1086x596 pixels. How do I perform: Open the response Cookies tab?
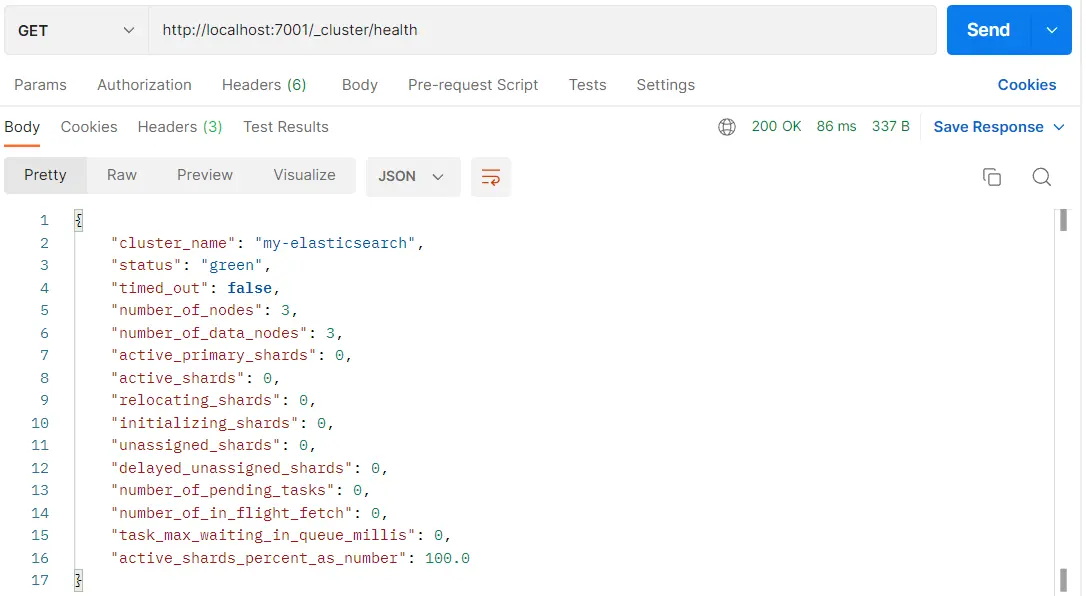coord(89,127)
